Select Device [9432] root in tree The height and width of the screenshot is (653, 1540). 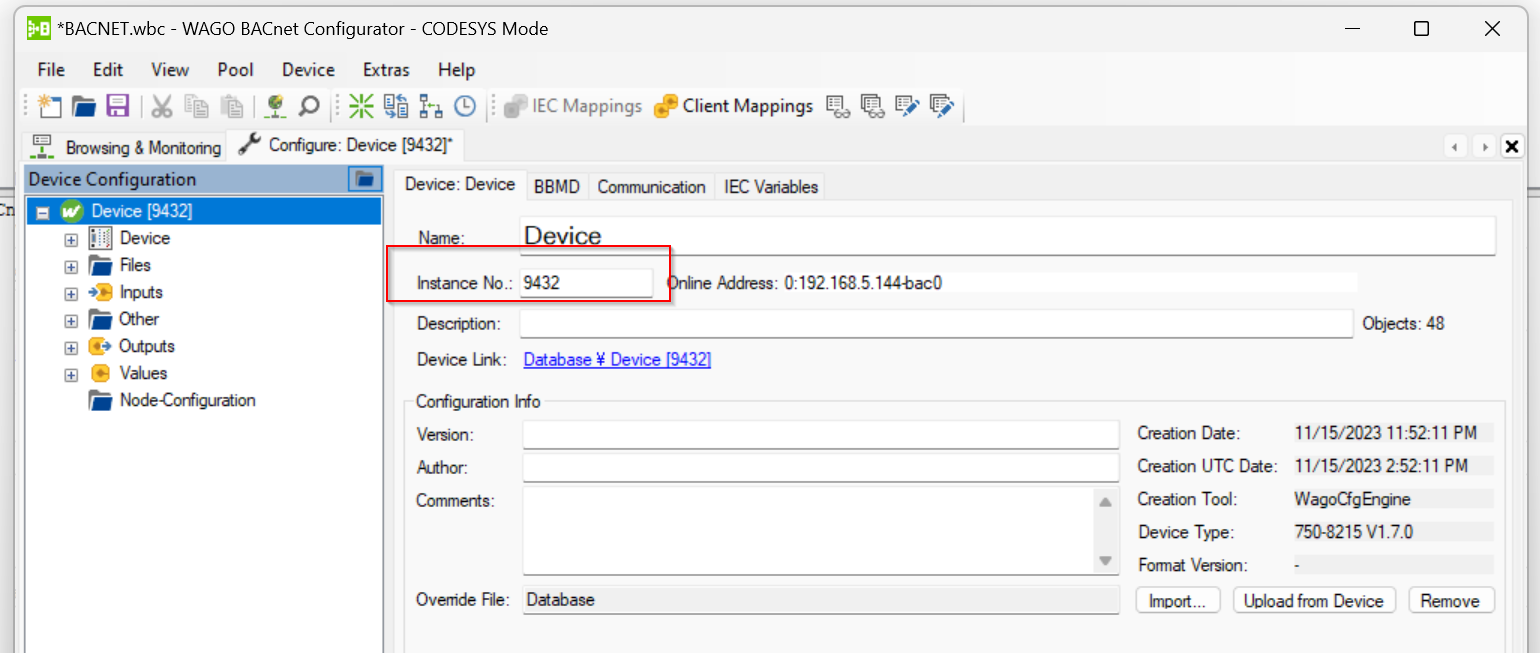tap(142, 211)
